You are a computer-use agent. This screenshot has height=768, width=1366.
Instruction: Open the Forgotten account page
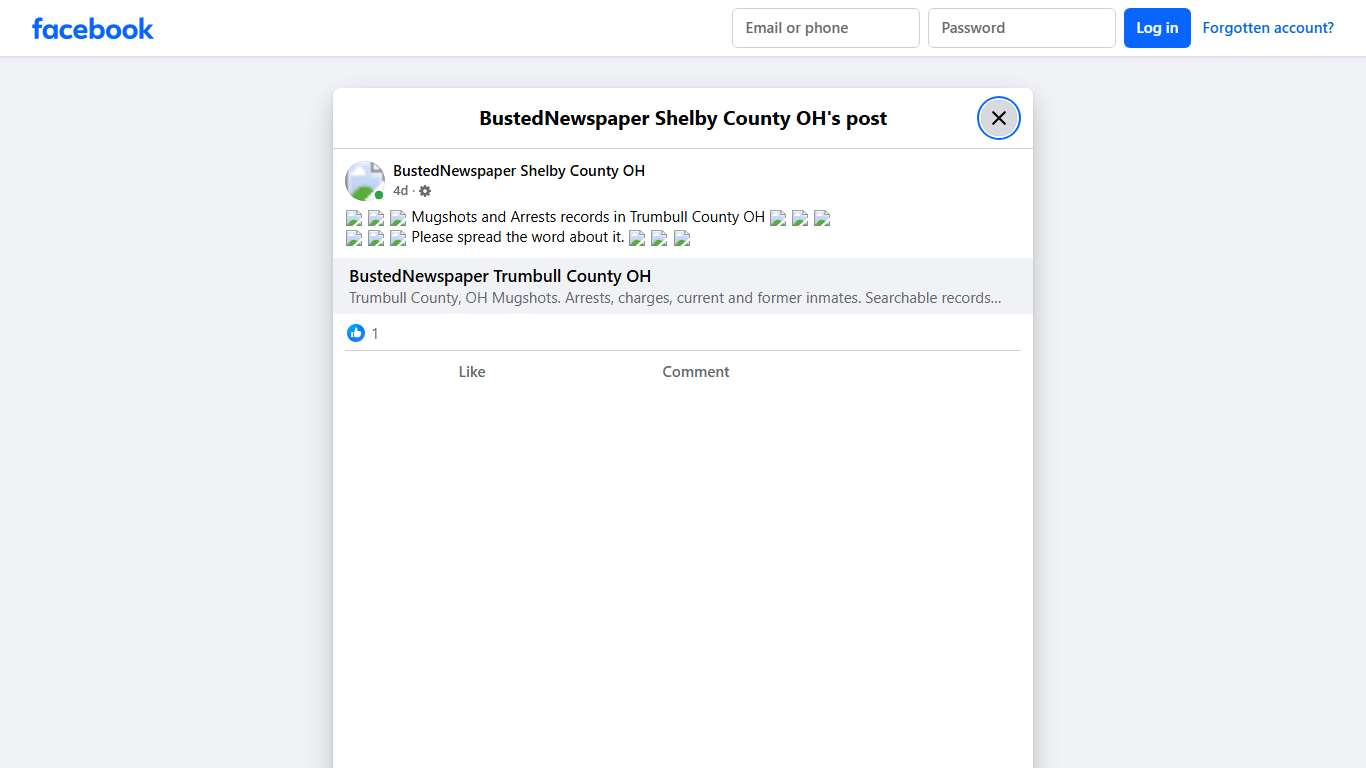[x=1268, y=27]
